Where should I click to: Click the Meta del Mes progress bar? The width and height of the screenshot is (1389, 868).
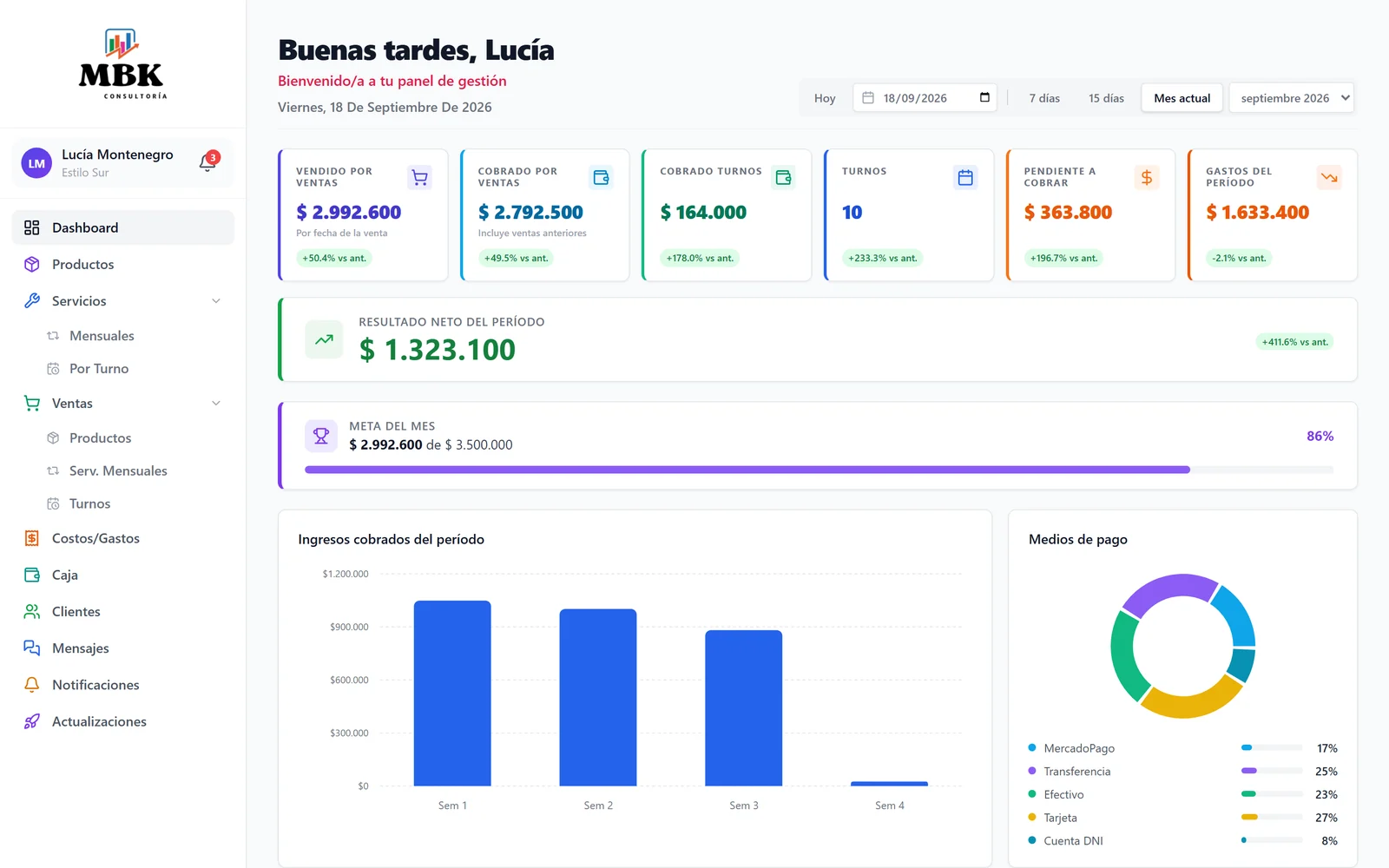click(x=819, y=470)
